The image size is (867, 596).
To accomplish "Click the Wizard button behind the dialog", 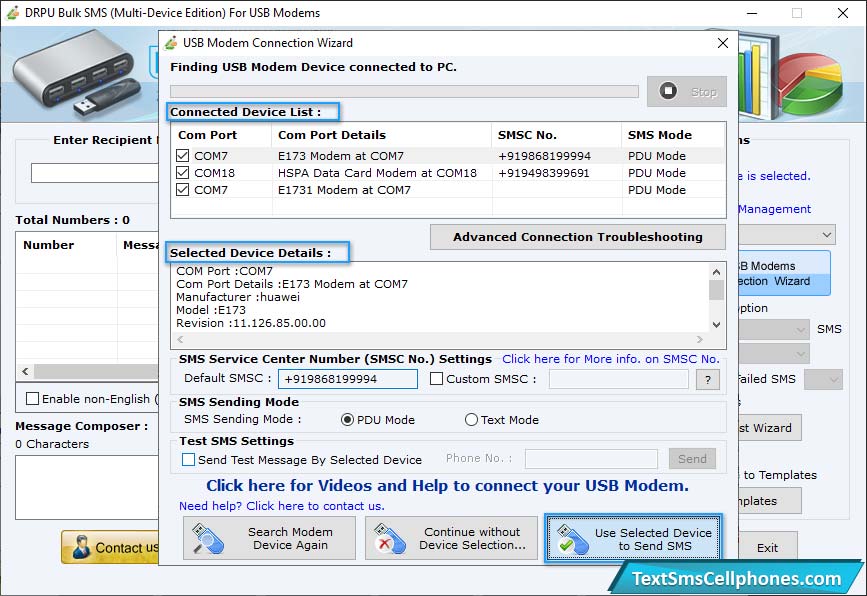I will [x=770, y=427].
